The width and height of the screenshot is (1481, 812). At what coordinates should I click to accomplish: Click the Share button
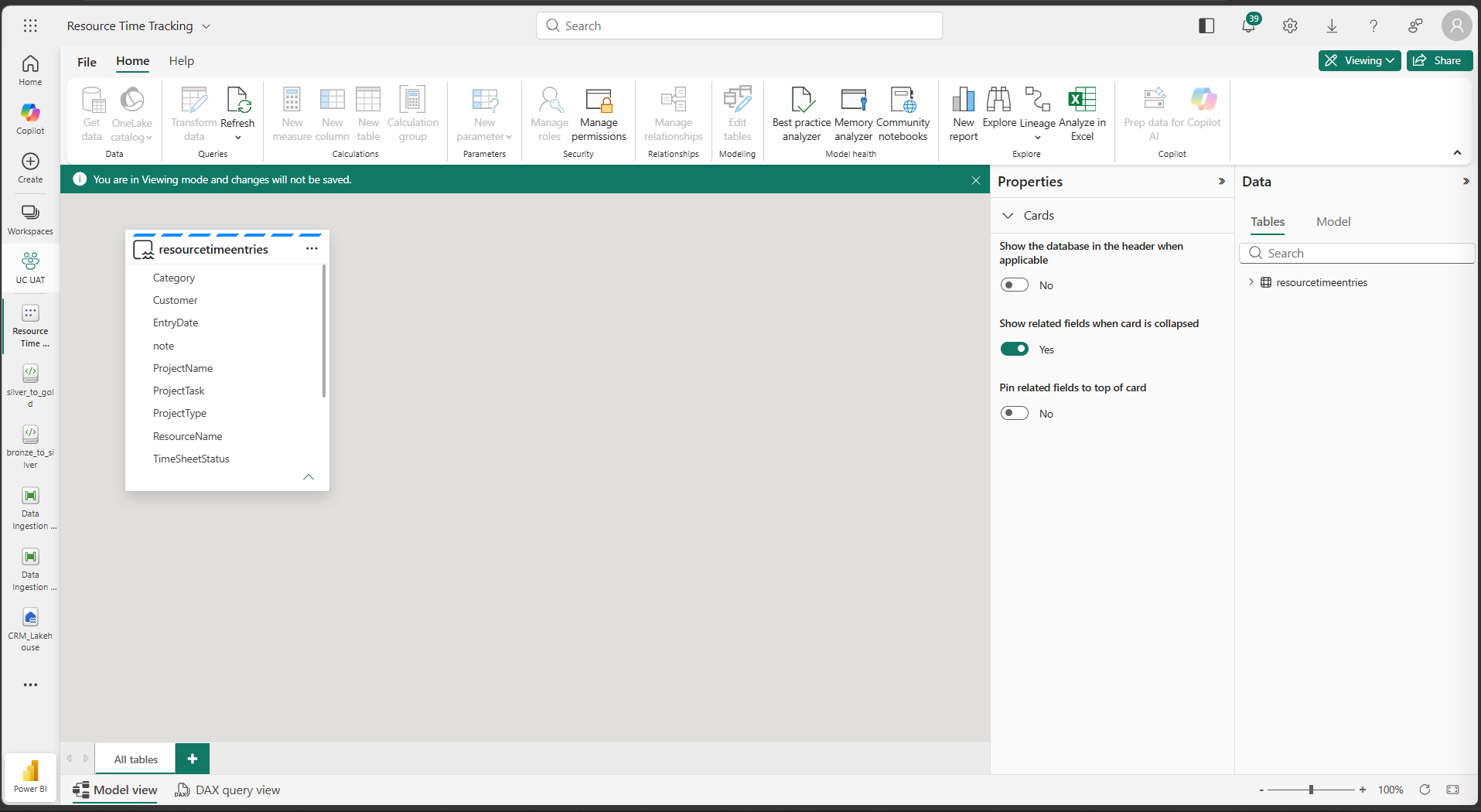pyautogui.click(x=1439, y=60)
